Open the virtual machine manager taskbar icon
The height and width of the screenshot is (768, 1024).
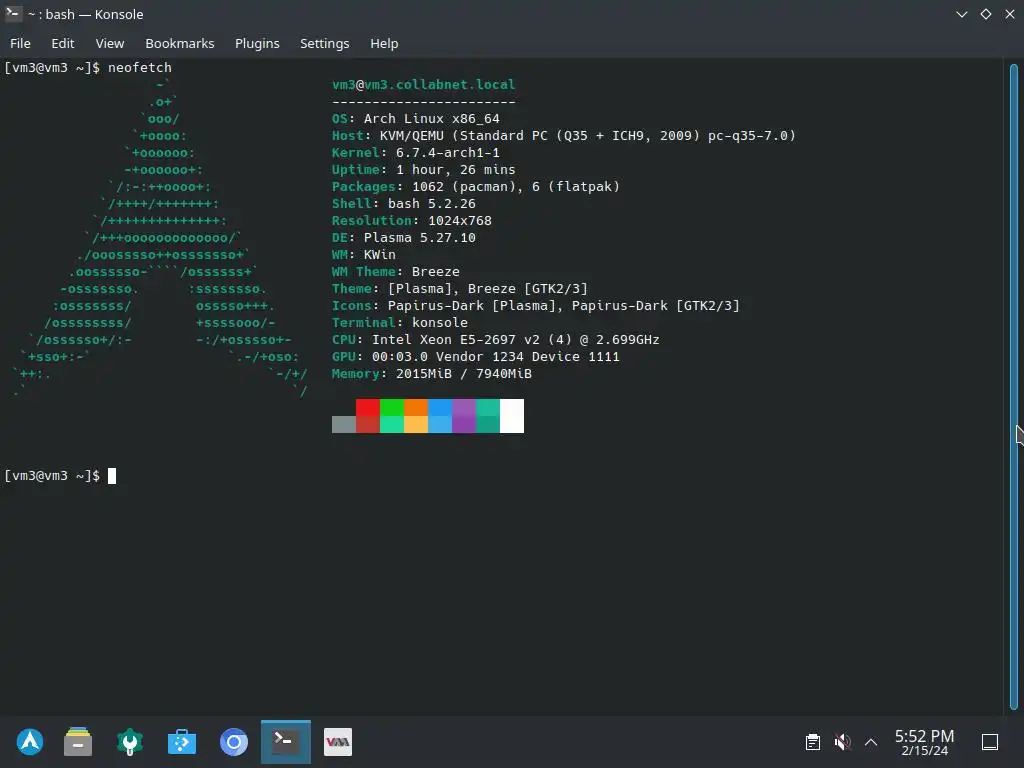click(338, 742)
